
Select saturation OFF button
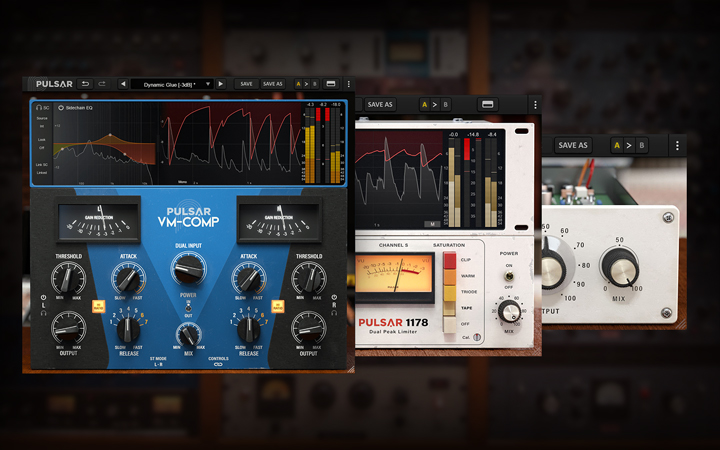(450, 324)
